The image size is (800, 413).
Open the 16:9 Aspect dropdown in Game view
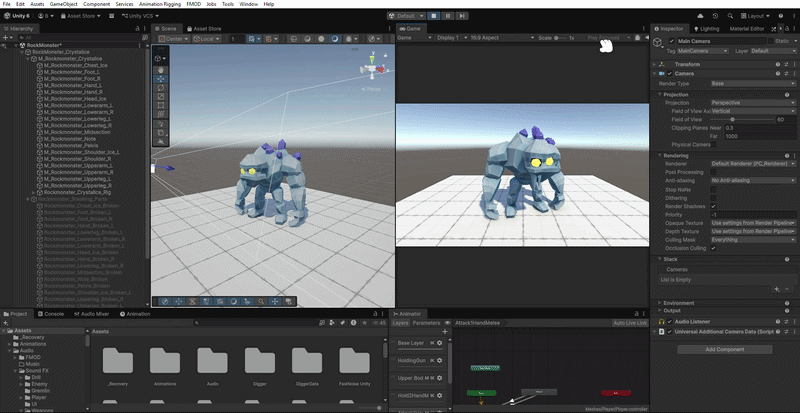click(503, 38)
